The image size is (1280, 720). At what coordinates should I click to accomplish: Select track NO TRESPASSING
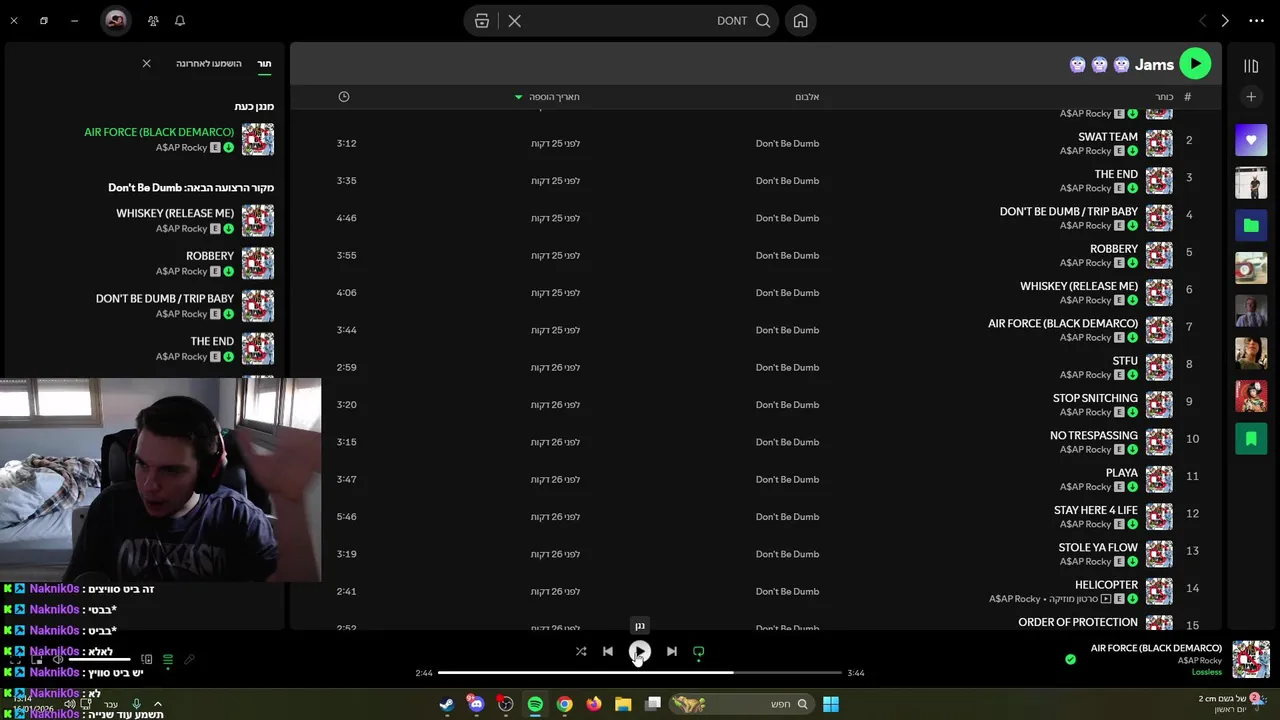pyautogui.click(x=1094, y=436)
